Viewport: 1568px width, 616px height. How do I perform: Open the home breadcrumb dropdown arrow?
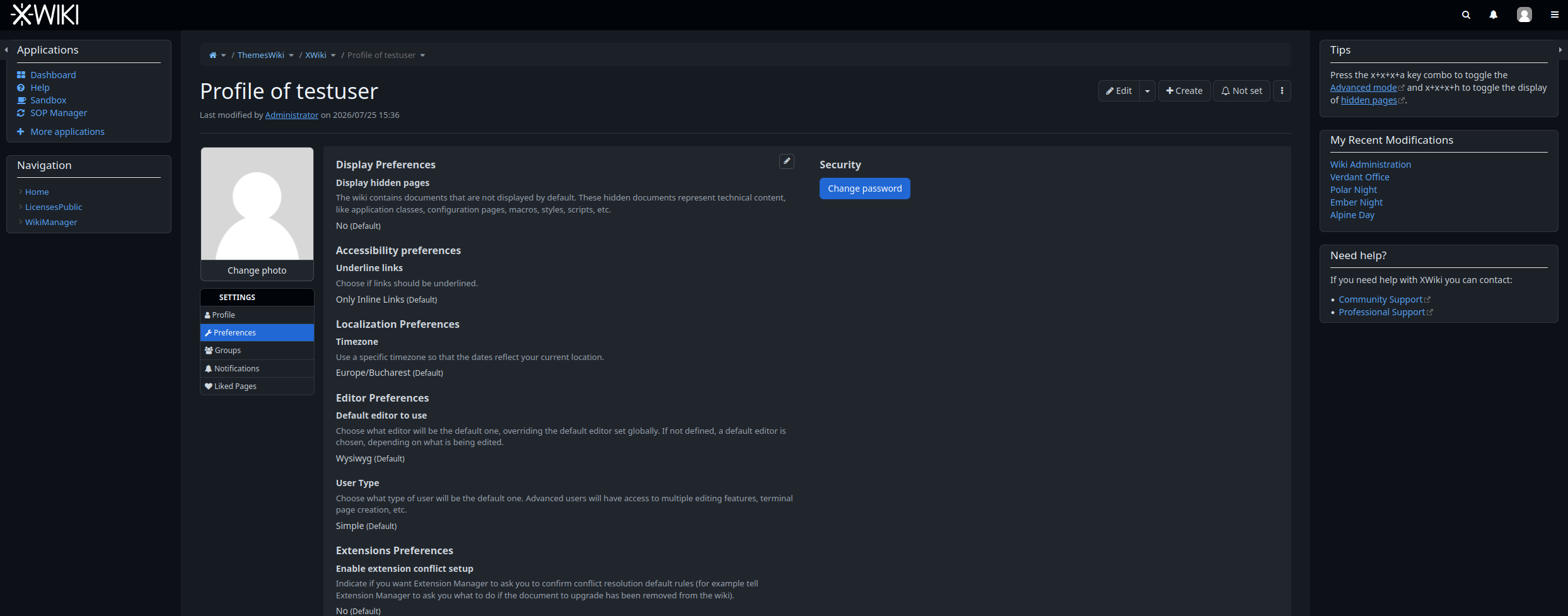tap(223, 55)
